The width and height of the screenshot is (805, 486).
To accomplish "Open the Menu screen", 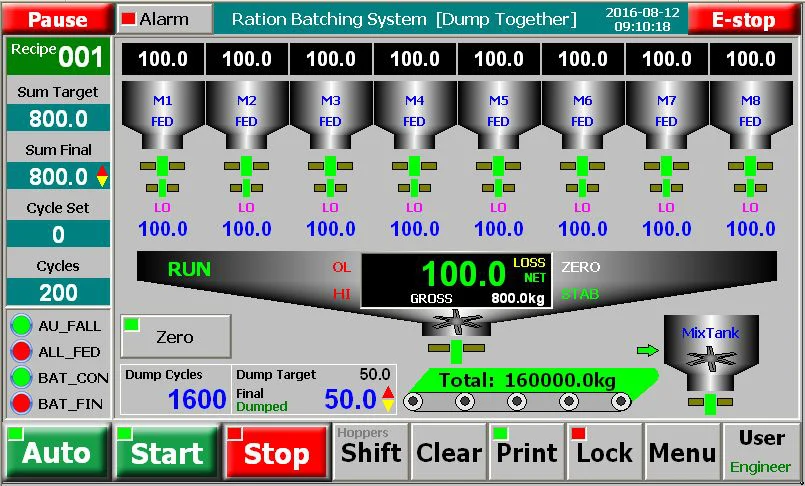I will click(x=682, y=453).
